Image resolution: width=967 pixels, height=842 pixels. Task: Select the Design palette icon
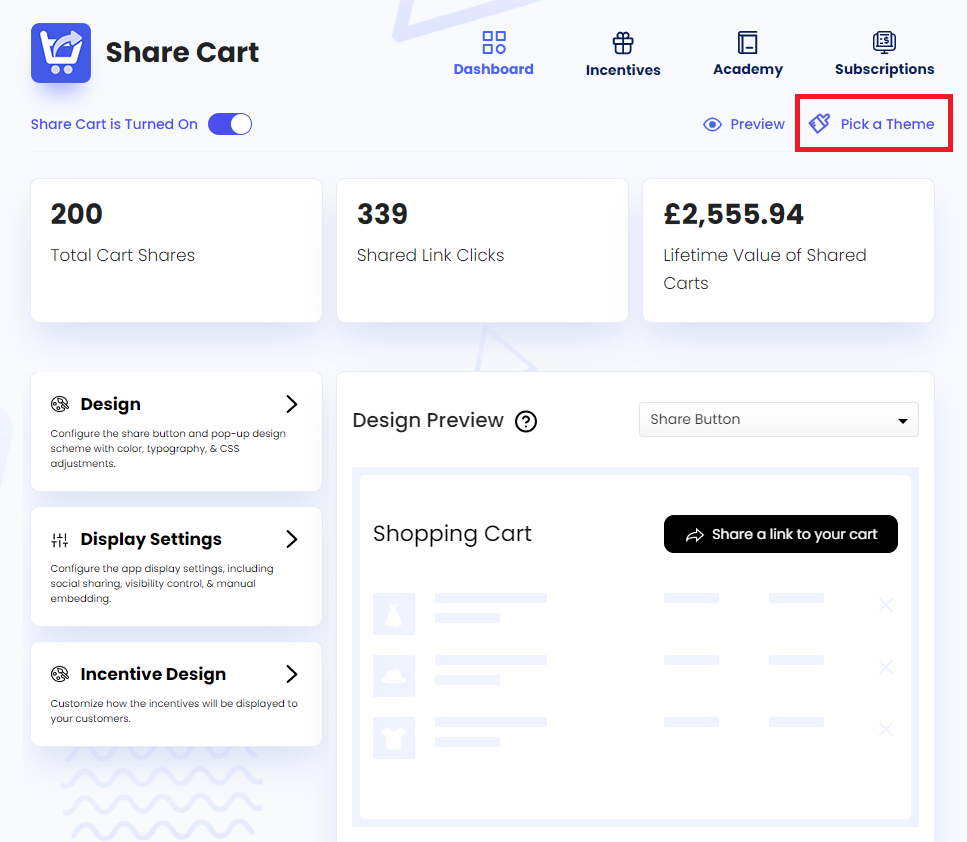pos(57,404)
